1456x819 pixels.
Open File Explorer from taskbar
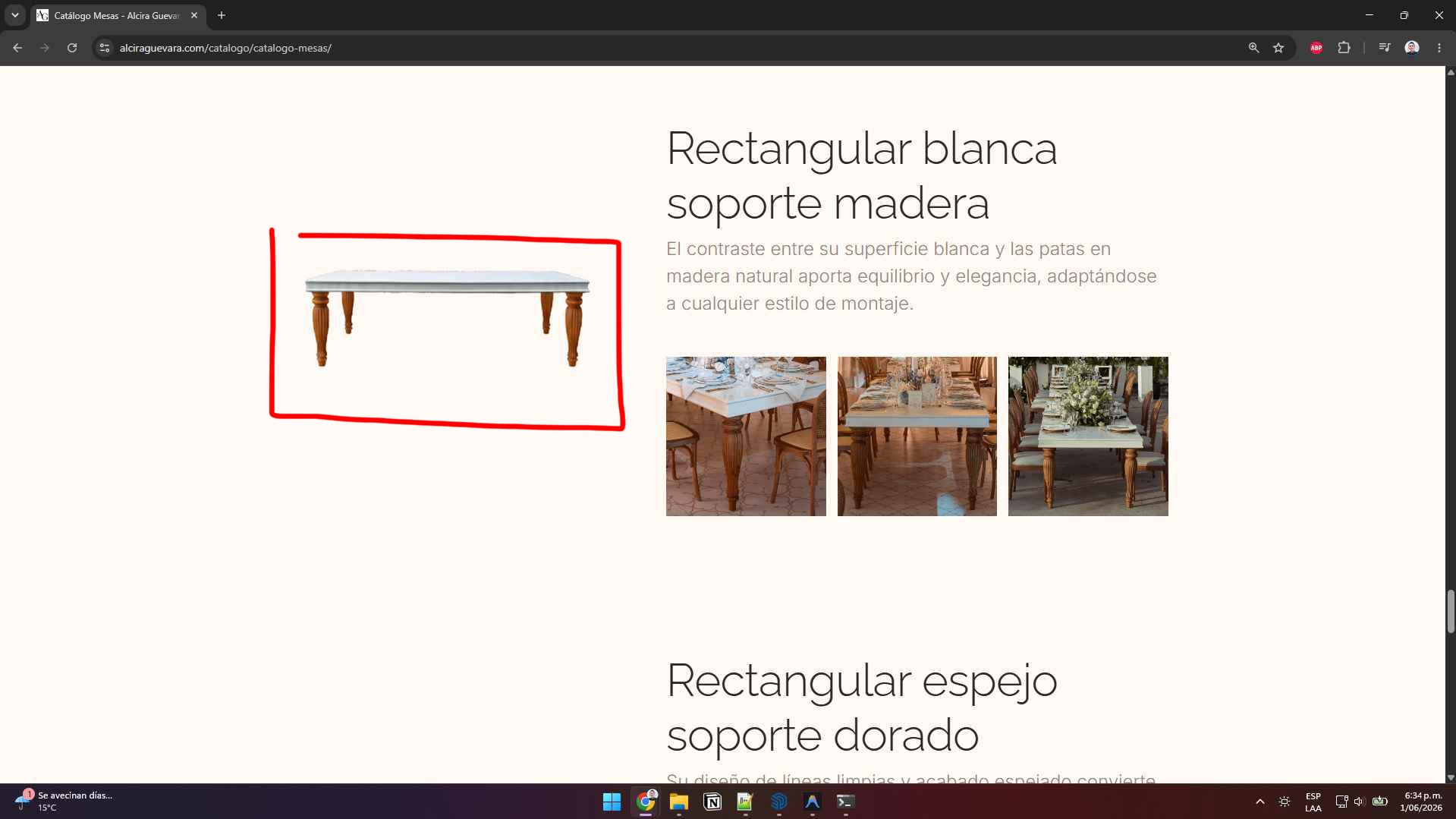click(678, 802)
